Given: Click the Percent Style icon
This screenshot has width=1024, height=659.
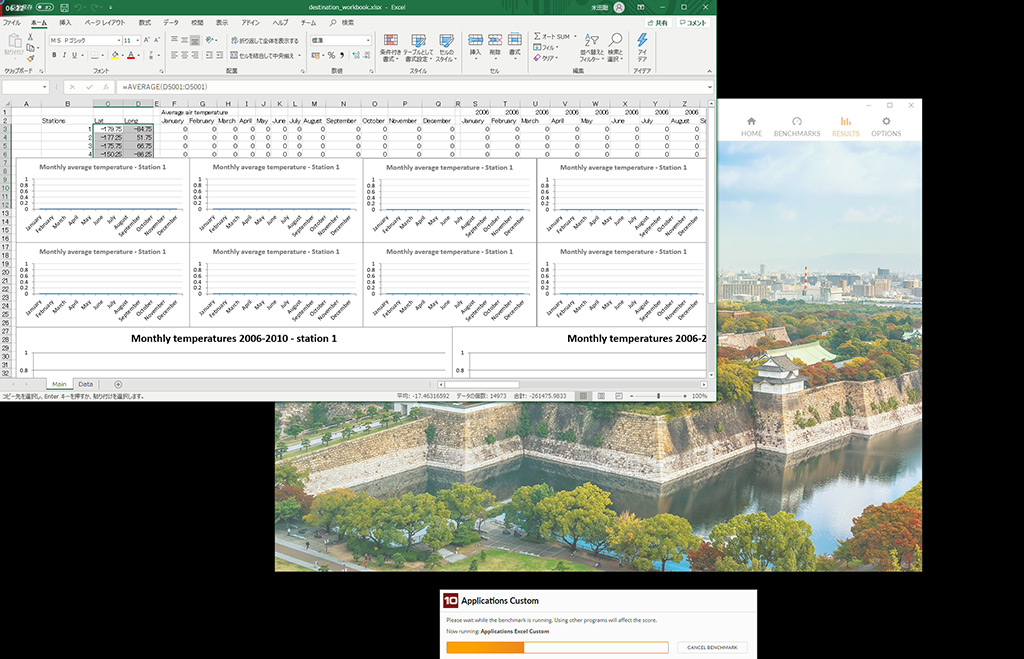Looking at the screenshot, I should tap(331, 56).
